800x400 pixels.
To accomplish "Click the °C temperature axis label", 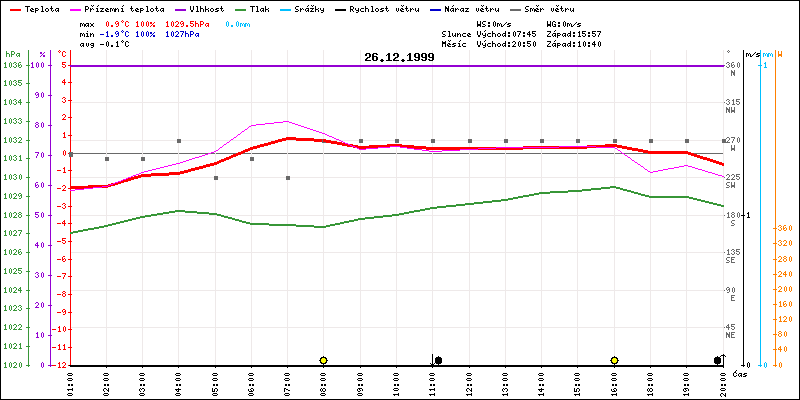I will [x=63, y=53].
